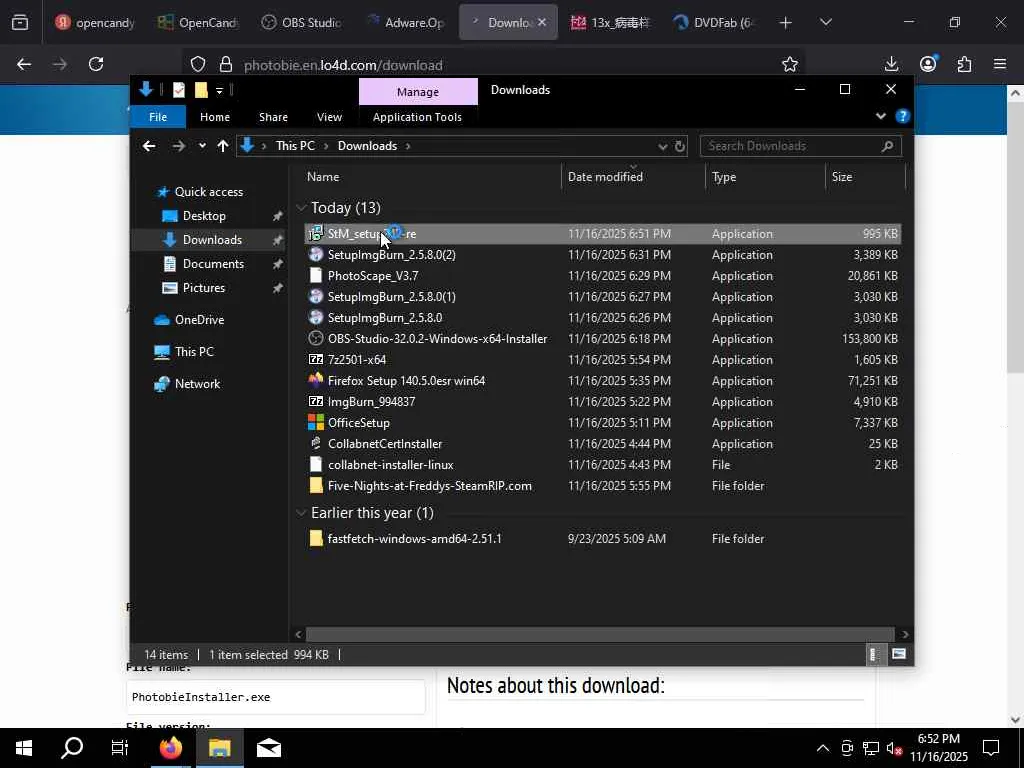The width and height of the screenshot is (1024, 768).
Task: Select the OBS-Studio-32.0.2-Windows-x64-Installer file
Action: click(x=602, y=338)
